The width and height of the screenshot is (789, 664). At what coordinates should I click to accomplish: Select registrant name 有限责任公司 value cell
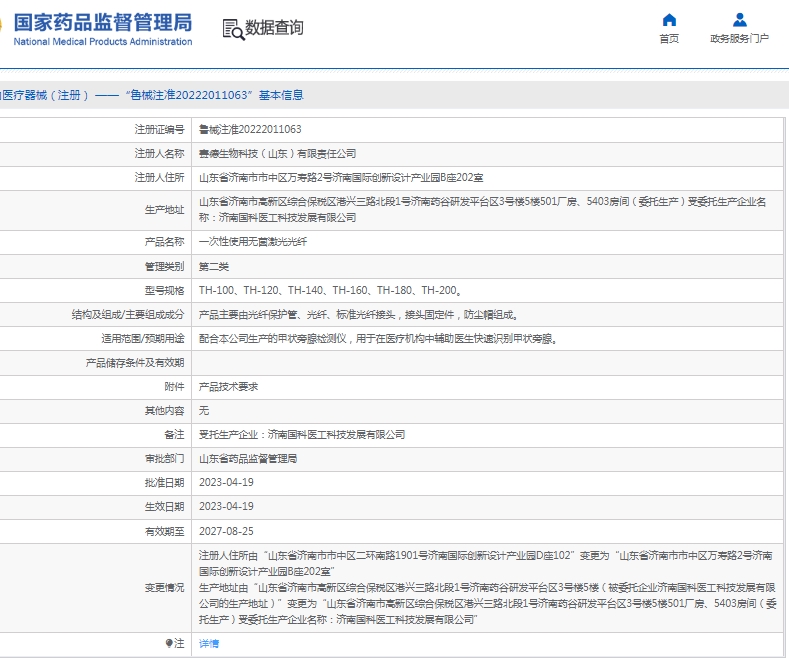coord(277,154)
